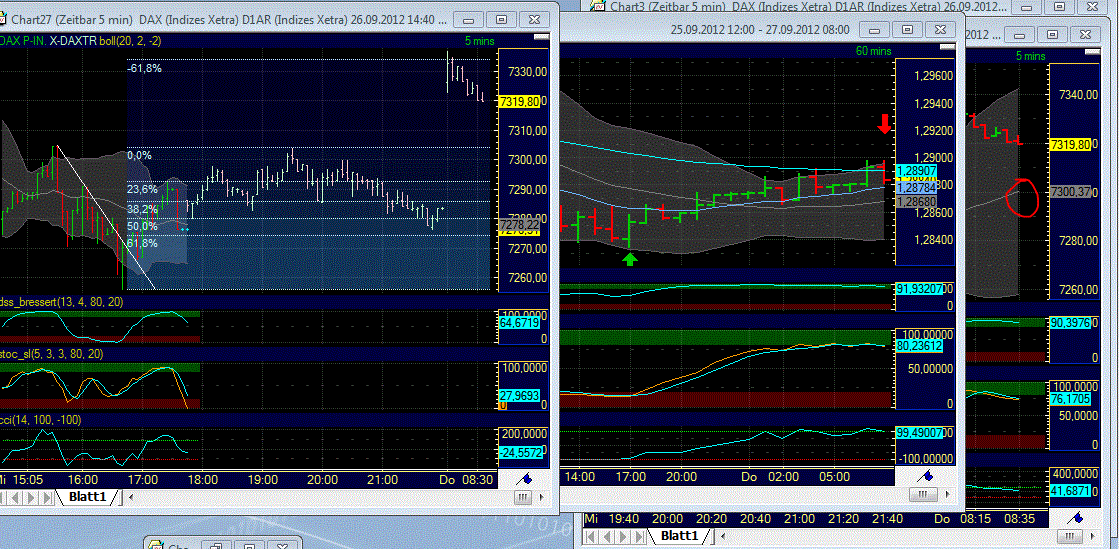
Task: Click the 76,1705 indicator value in right chart
Action: (x=1072, y=399)
